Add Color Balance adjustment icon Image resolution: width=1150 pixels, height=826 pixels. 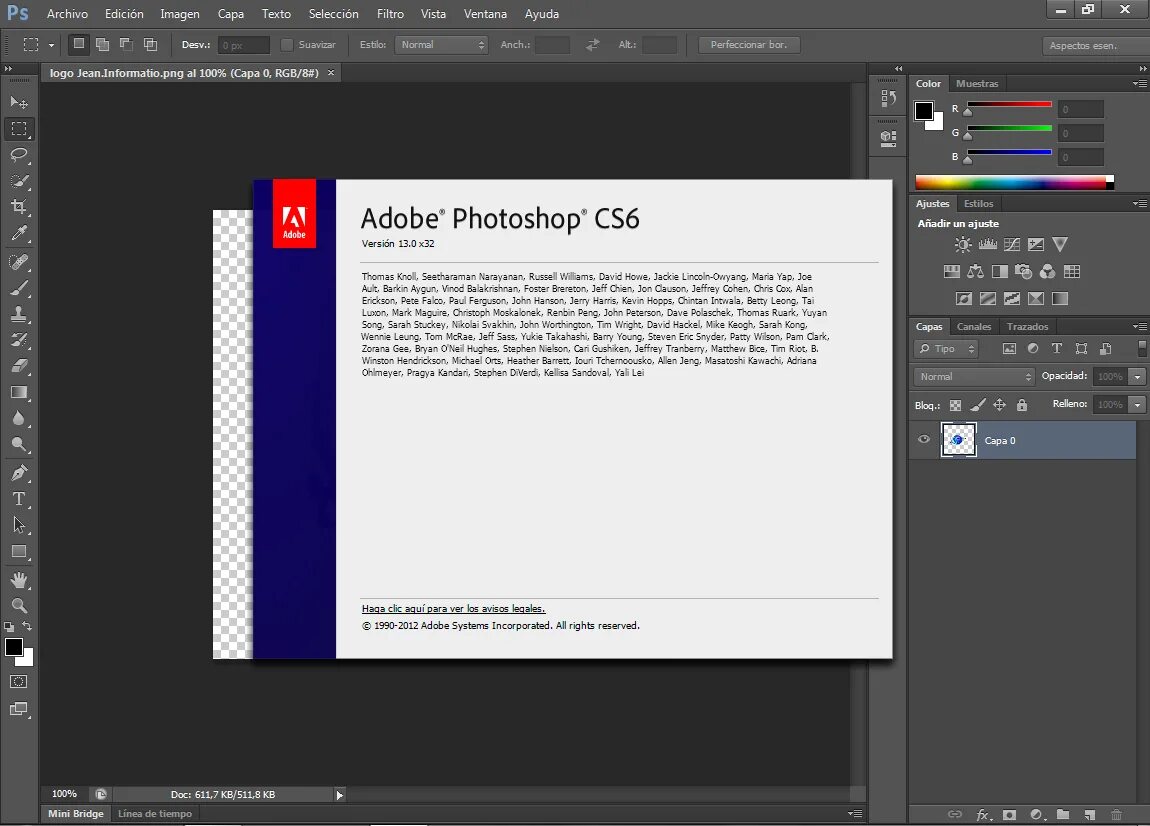pyautogui.click(x=975, y=272)
